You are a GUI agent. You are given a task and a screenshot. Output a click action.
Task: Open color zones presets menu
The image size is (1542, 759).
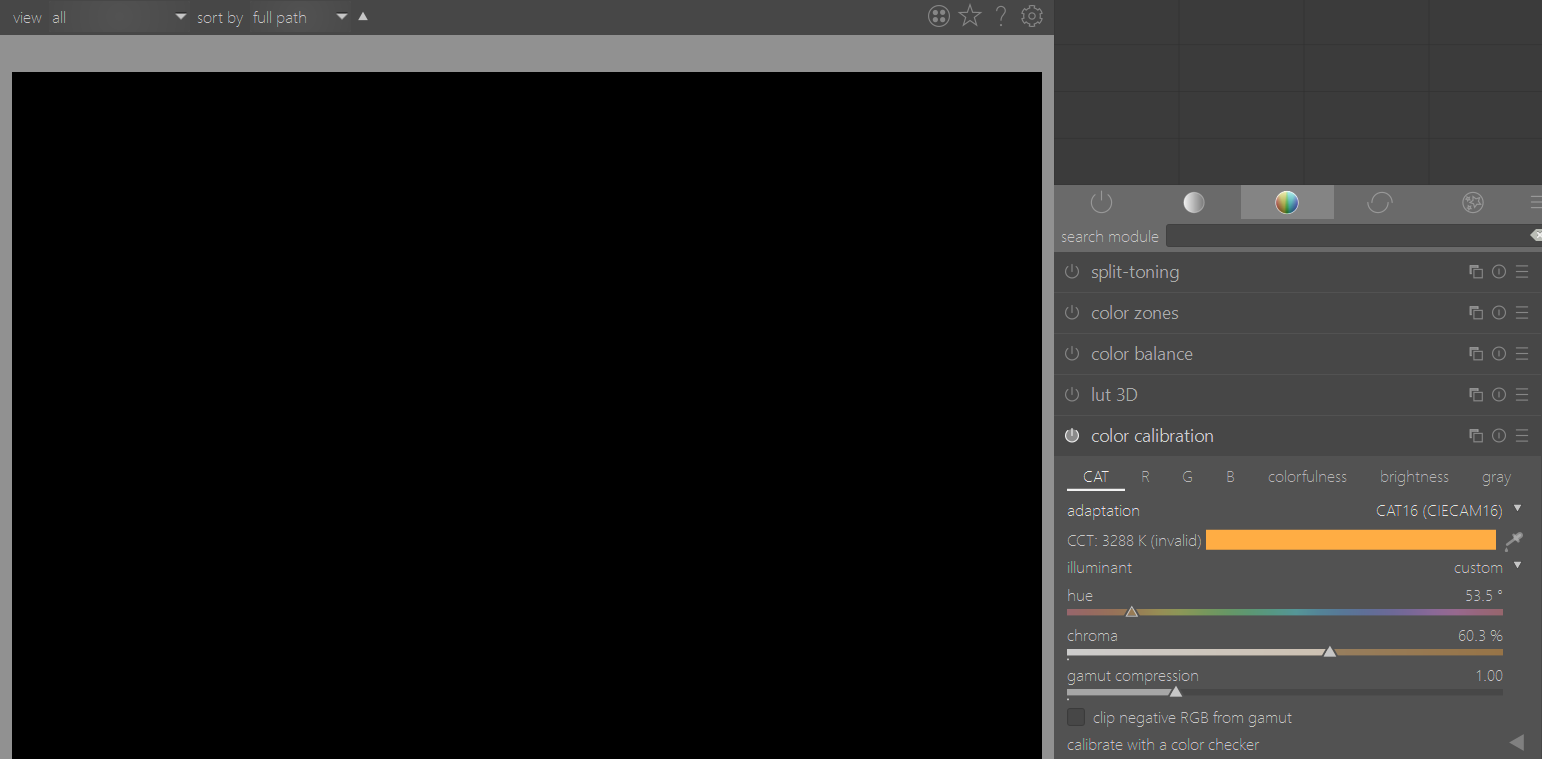(1522, 312)
